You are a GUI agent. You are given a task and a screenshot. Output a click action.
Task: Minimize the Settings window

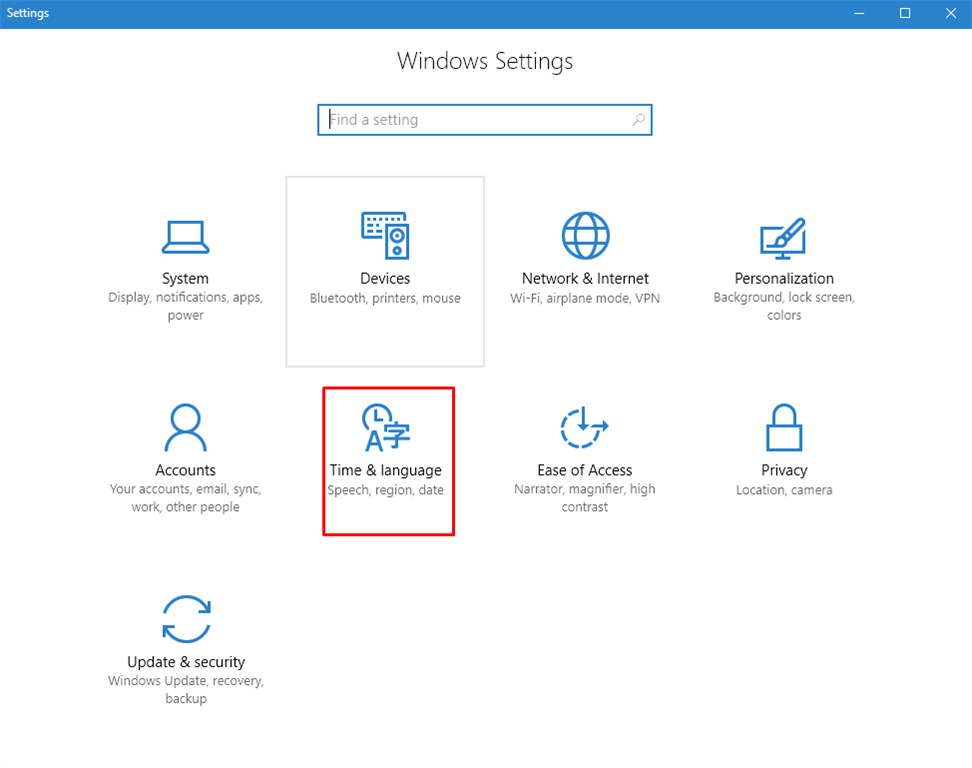pos(859,14)
